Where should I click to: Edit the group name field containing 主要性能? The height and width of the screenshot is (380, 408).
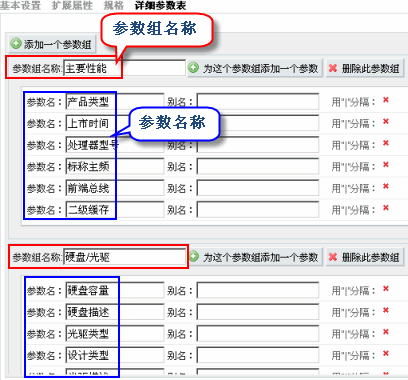click(x=124, y=68)
